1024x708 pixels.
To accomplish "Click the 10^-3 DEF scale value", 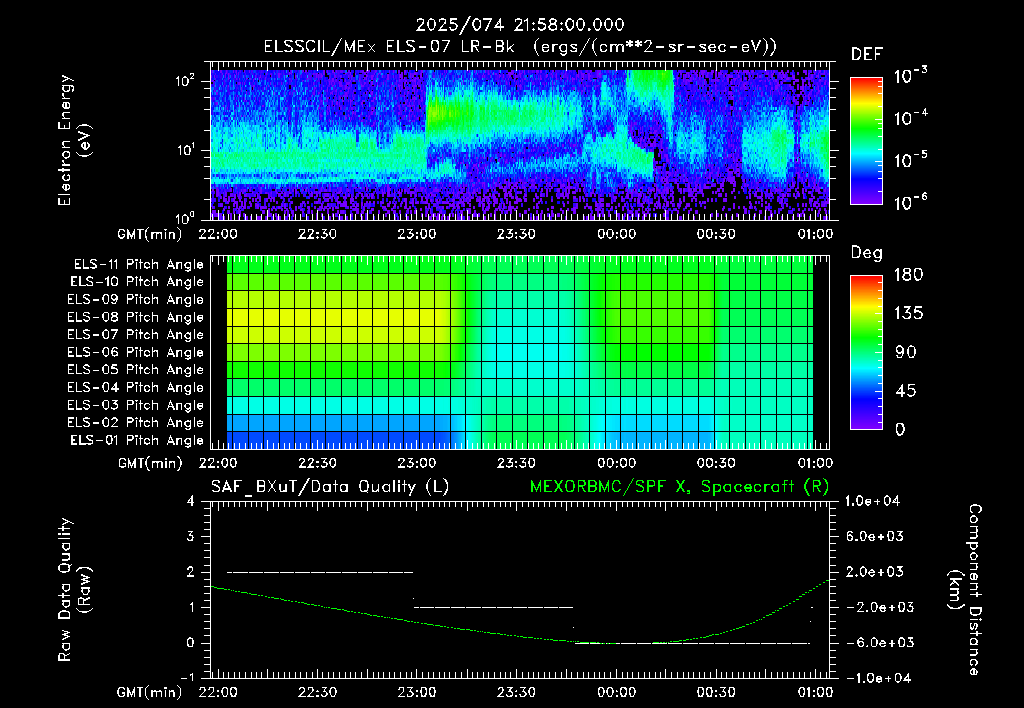I will click(x=910, y=75).
